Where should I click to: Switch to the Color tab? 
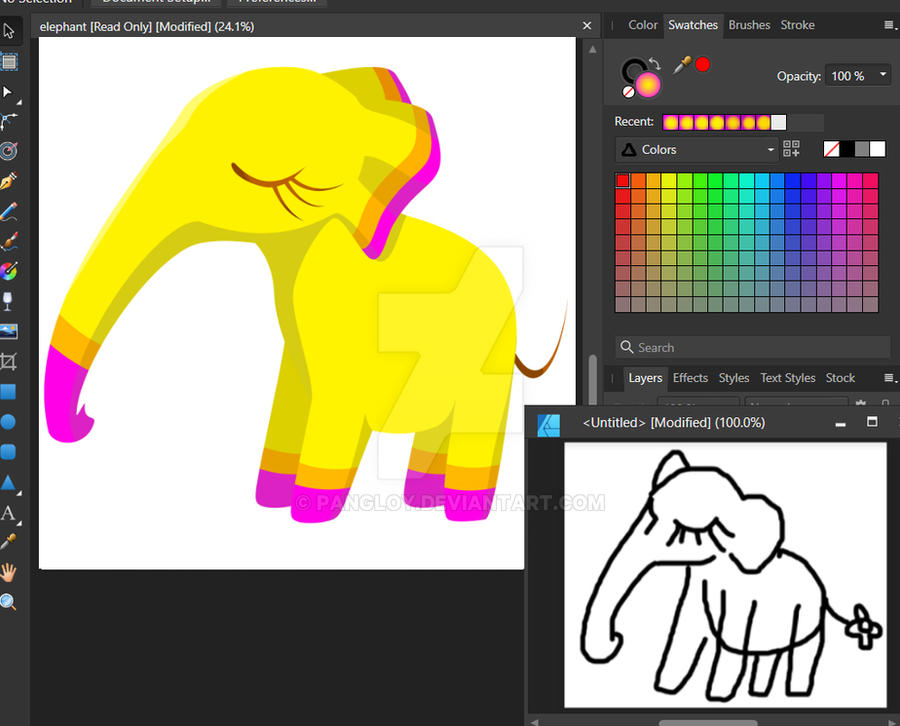pyautogui.click(x=642, y=25)
